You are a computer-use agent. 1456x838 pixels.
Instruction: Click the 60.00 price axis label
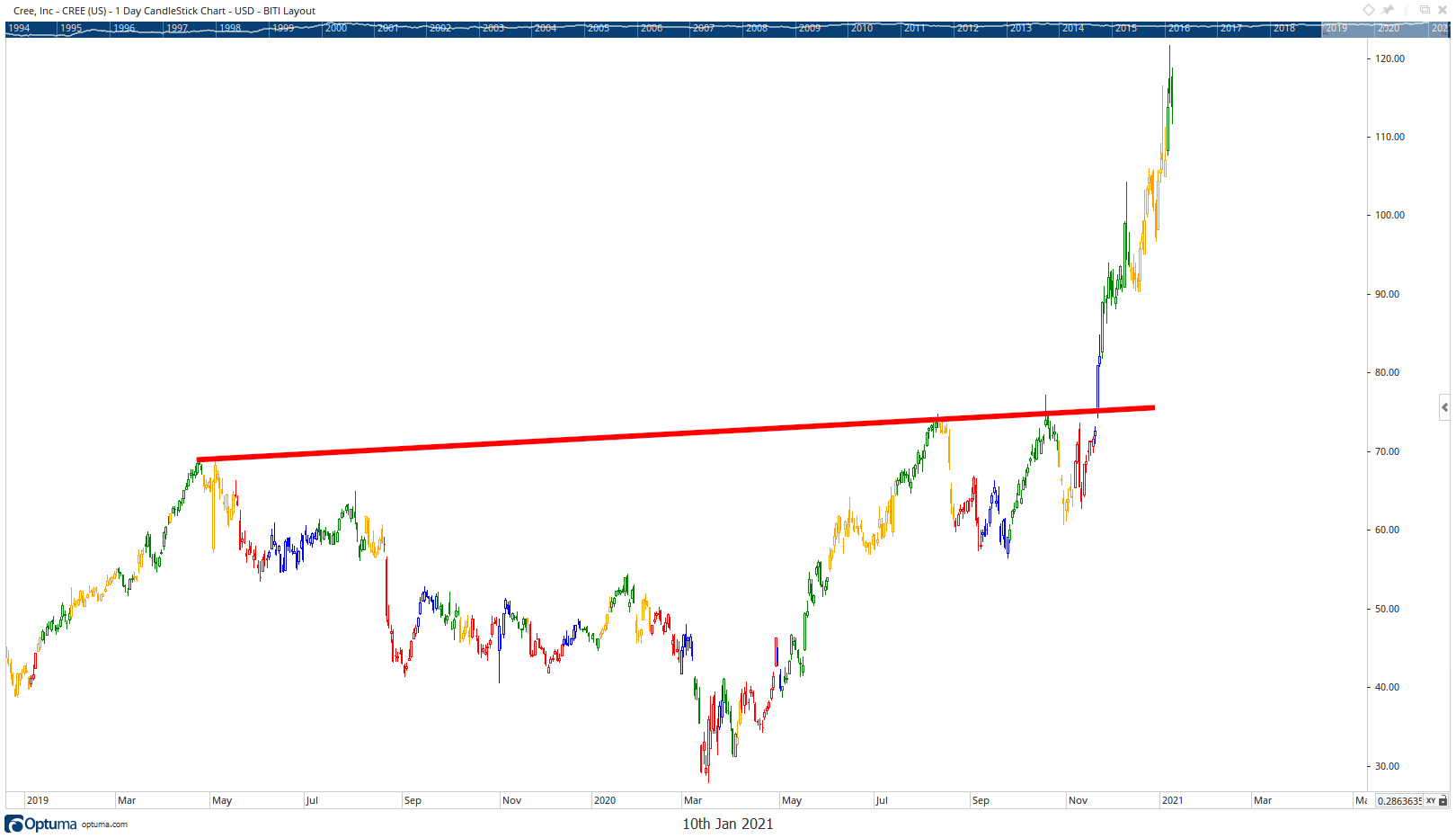coord(1387,530)
